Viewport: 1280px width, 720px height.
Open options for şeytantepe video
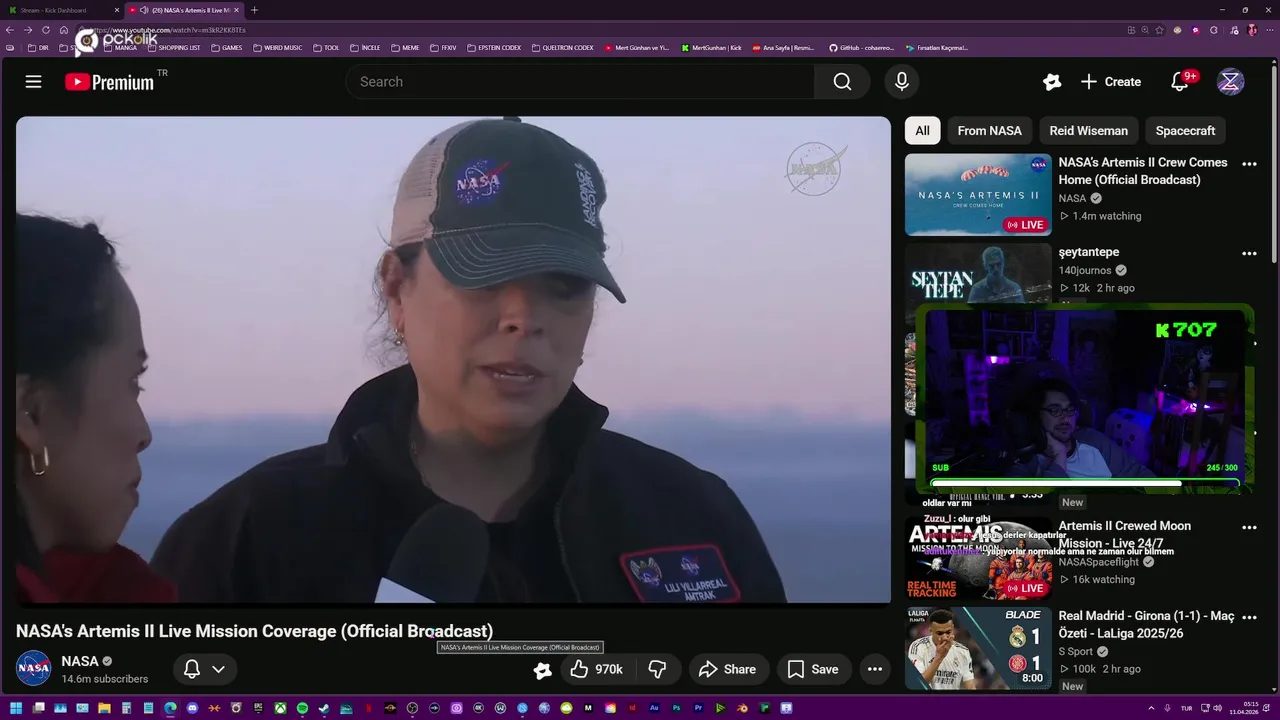(1249, 254)
